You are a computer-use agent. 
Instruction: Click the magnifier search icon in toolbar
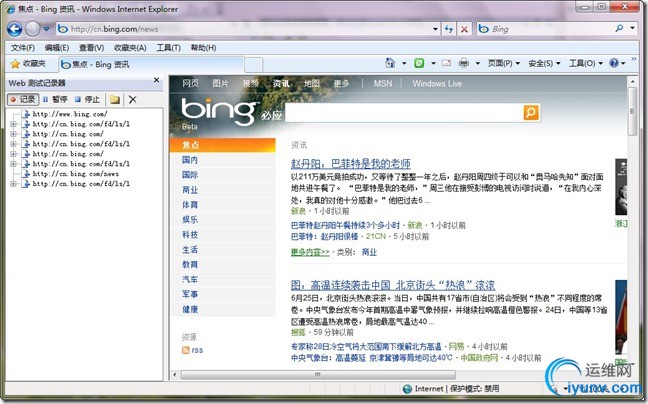619,29
